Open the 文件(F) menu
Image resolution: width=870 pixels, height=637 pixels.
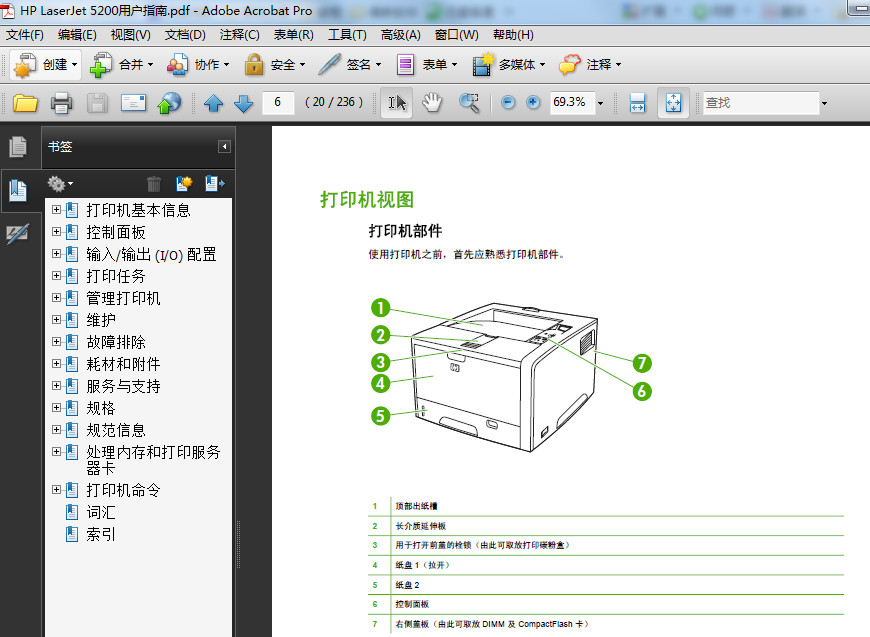click(x=24, y=34)
